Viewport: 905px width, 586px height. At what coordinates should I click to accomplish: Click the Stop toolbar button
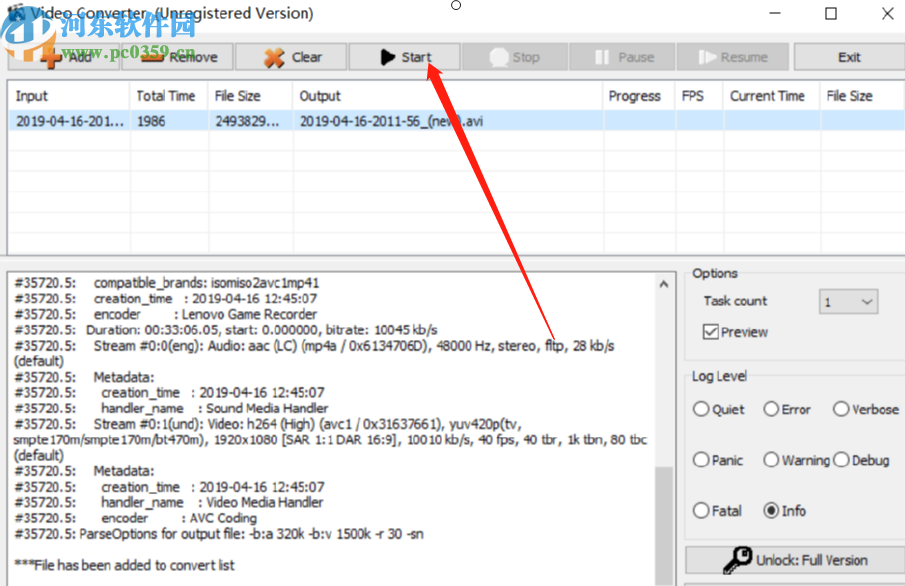[514, 57]
